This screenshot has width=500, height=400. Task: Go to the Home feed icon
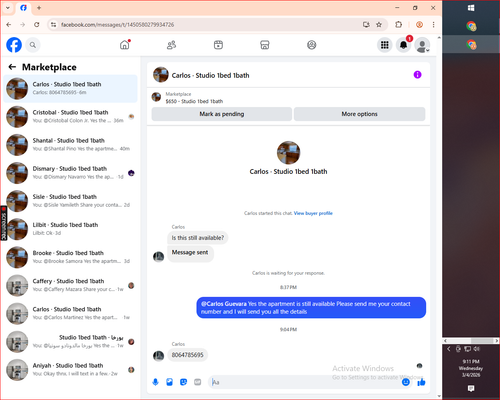click(125, 45)
